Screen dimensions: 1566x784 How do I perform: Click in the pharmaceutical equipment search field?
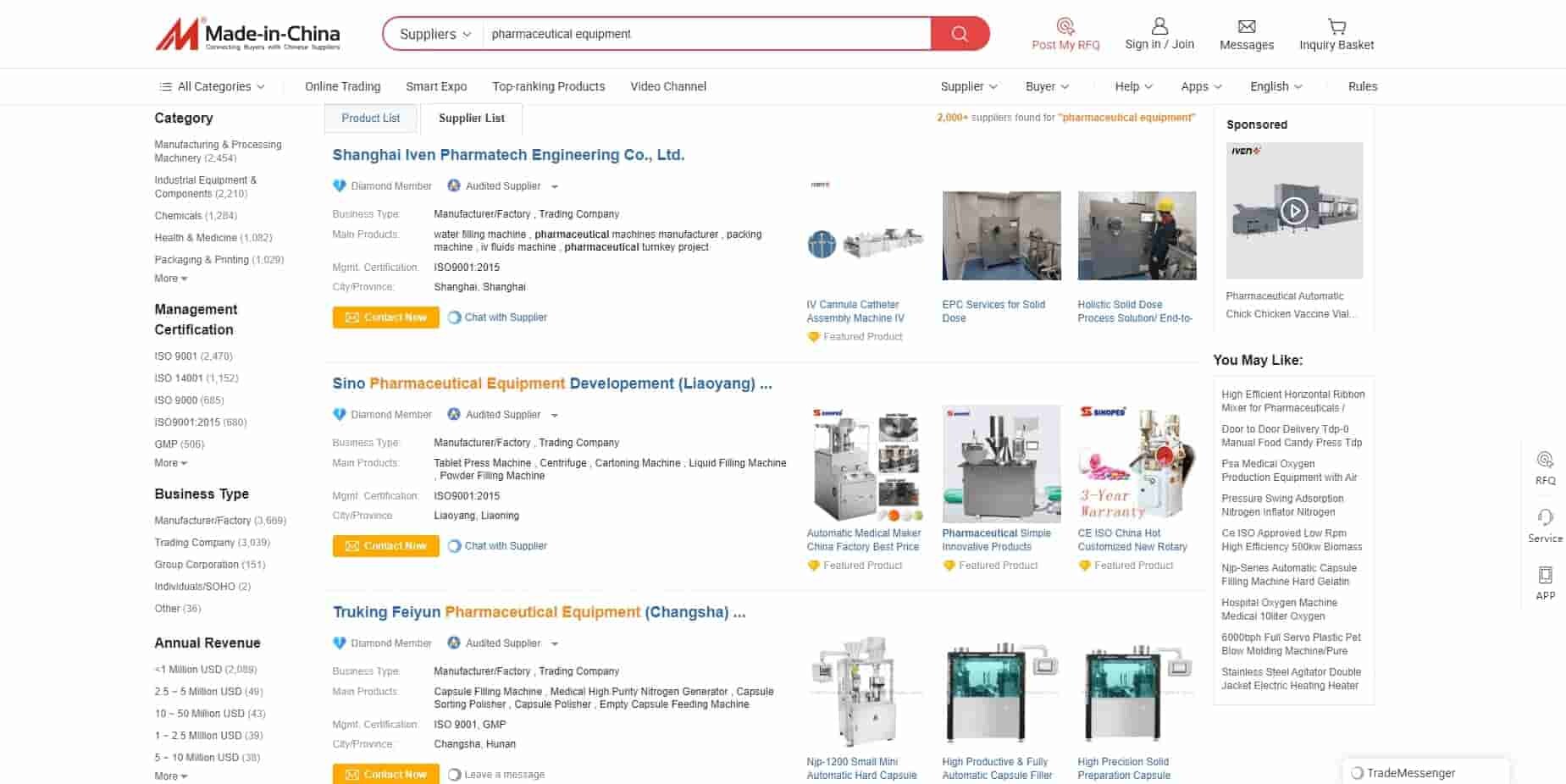(x=707, y=34)
